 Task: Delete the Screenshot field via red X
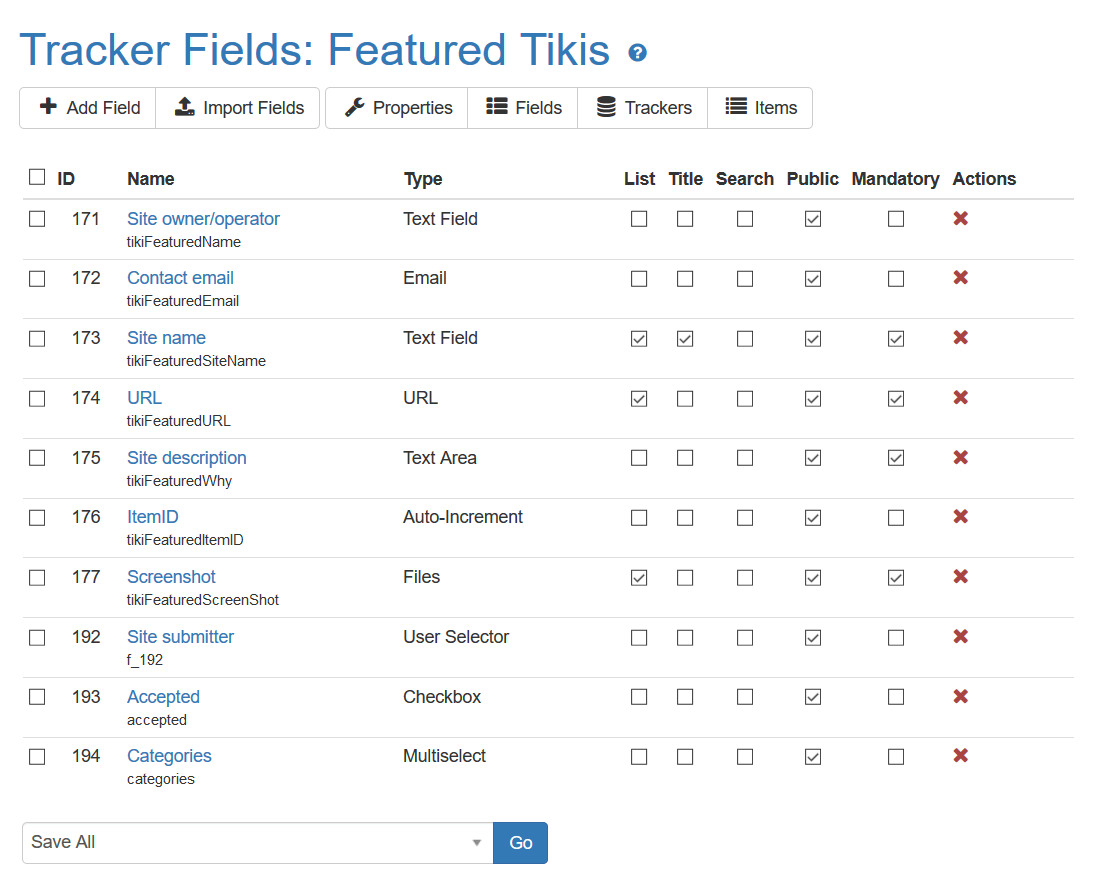pos(960,576)
